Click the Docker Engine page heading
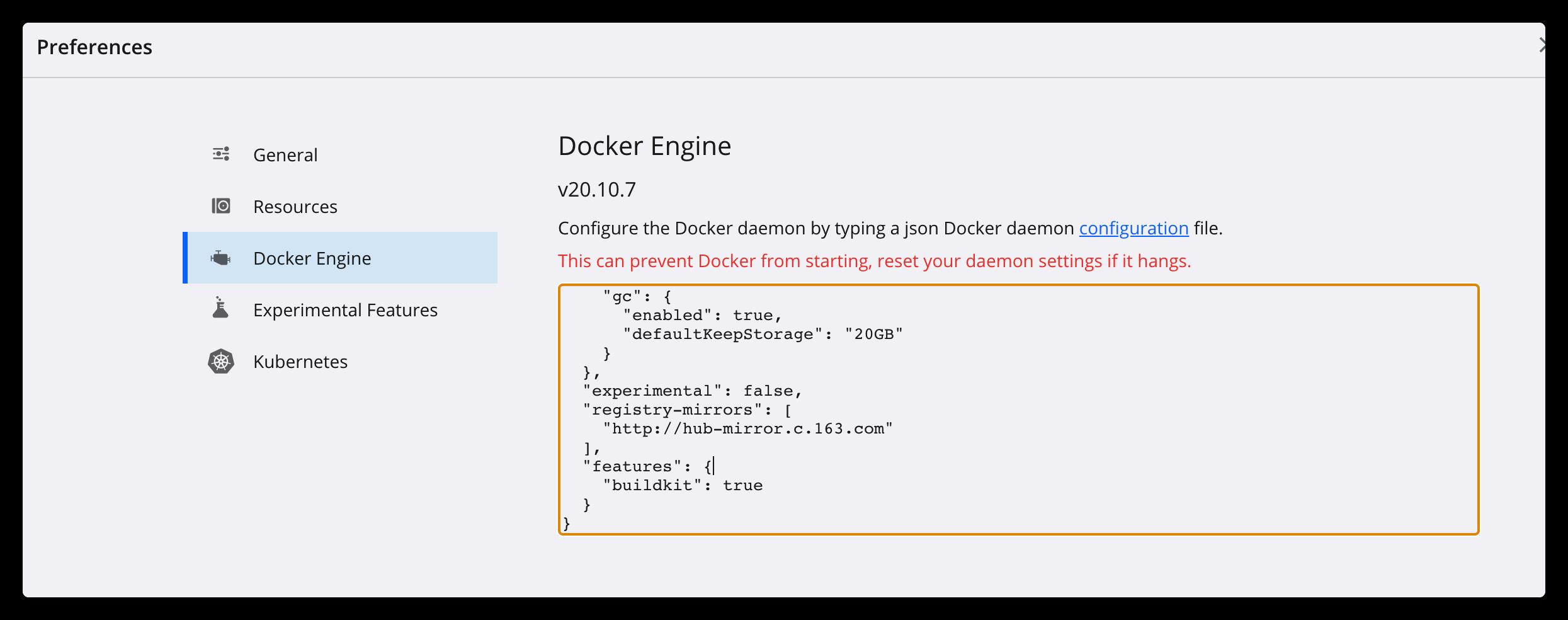1568x620 pixels. [x=645, y=146]
